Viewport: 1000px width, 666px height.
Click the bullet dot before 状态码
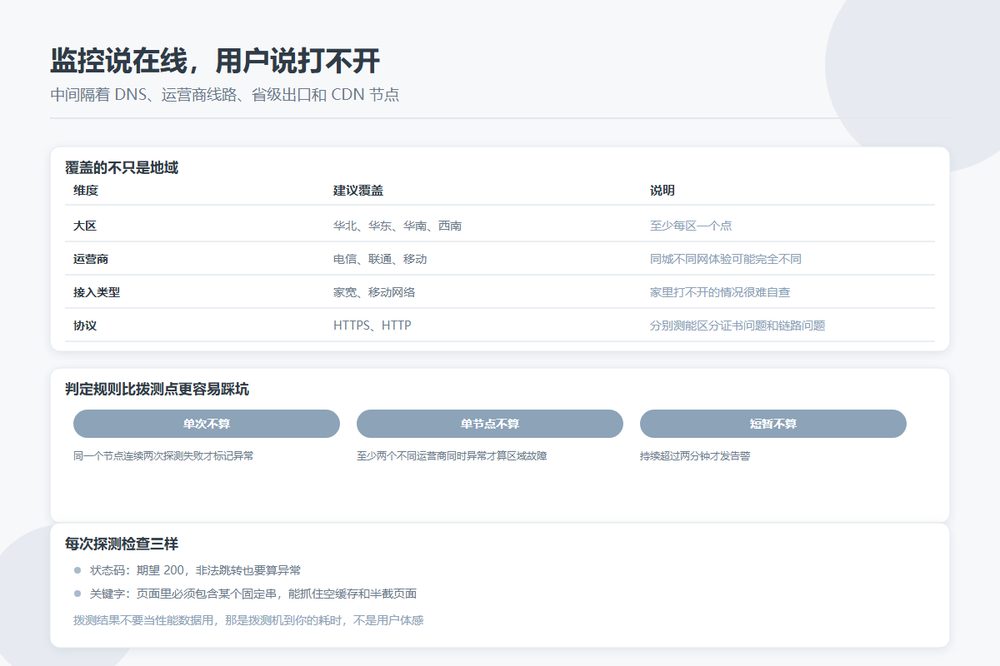click(77, 570)
